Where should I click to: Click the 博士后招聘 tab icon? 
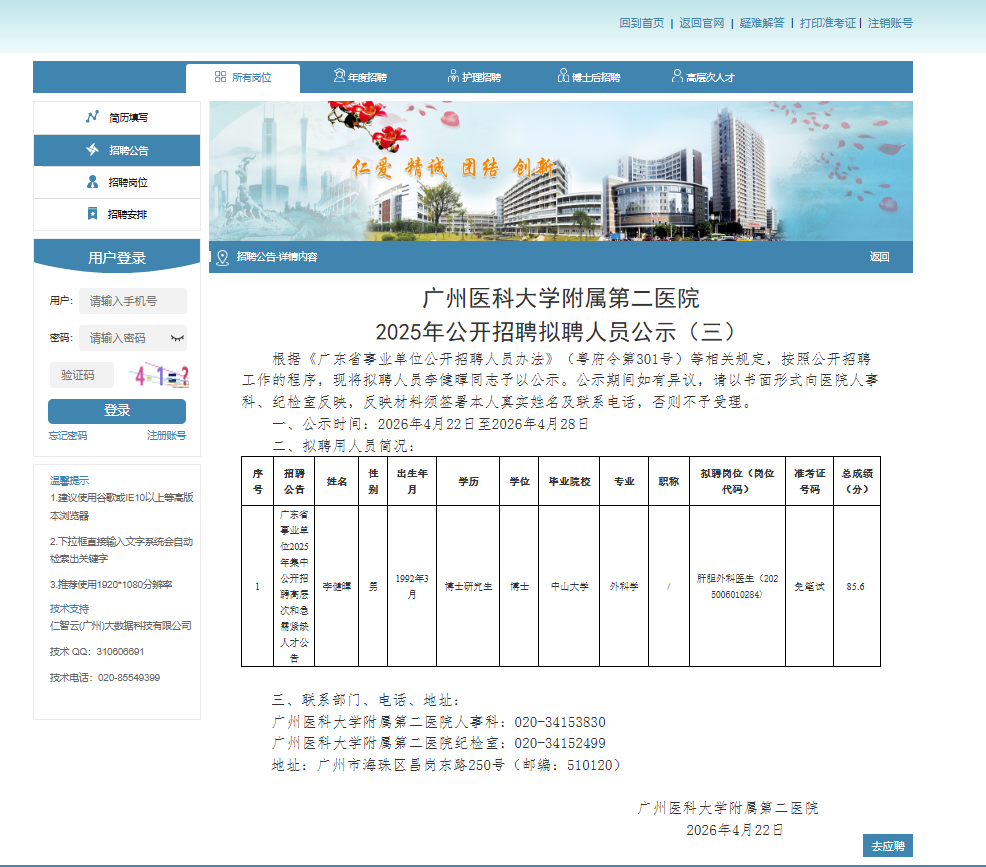coord(564,77)
